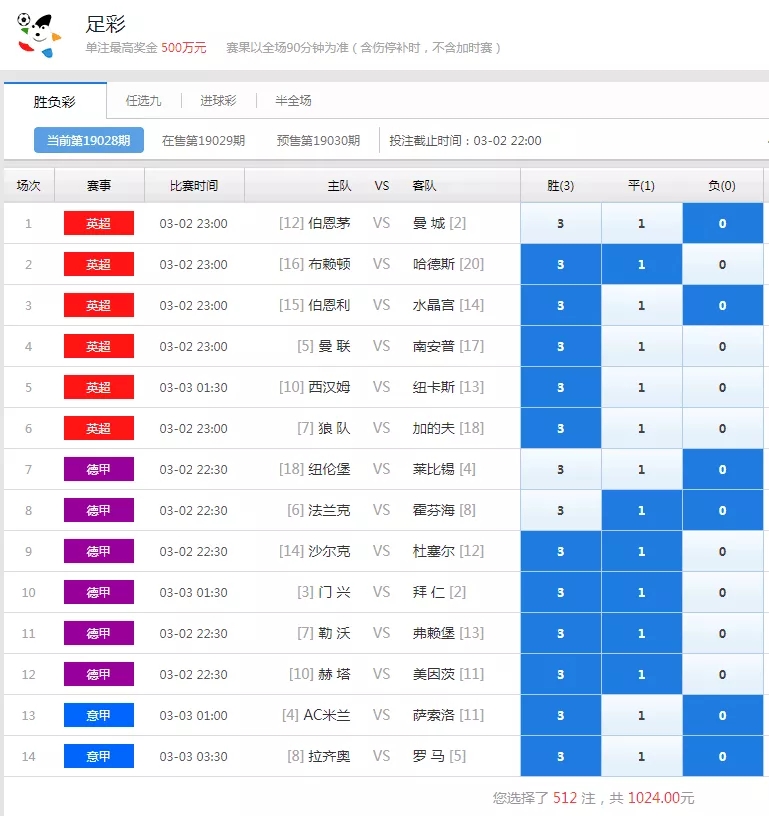769x816 pixels.
Task: Toggle draw (1) for AC米兰 vs 萨索洛
Action: (x=642, y=716)
